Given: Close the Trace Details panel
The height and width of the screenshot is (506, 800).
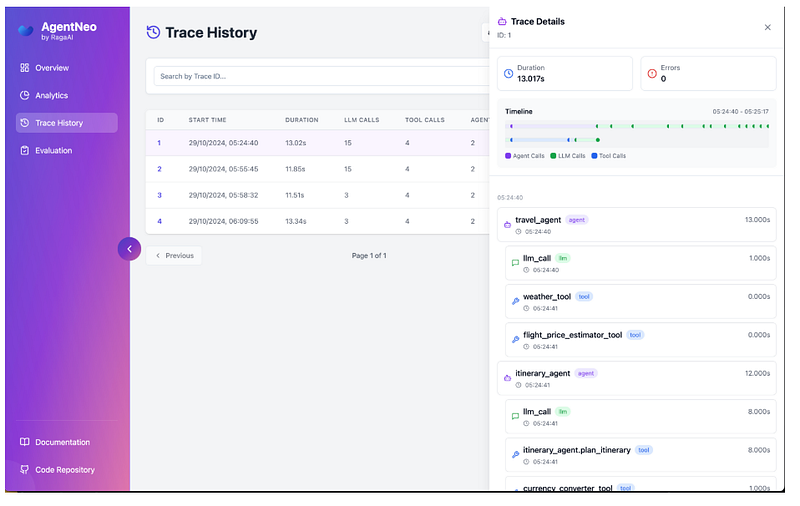Looking at the screenshot, I should tap(767, 27).
